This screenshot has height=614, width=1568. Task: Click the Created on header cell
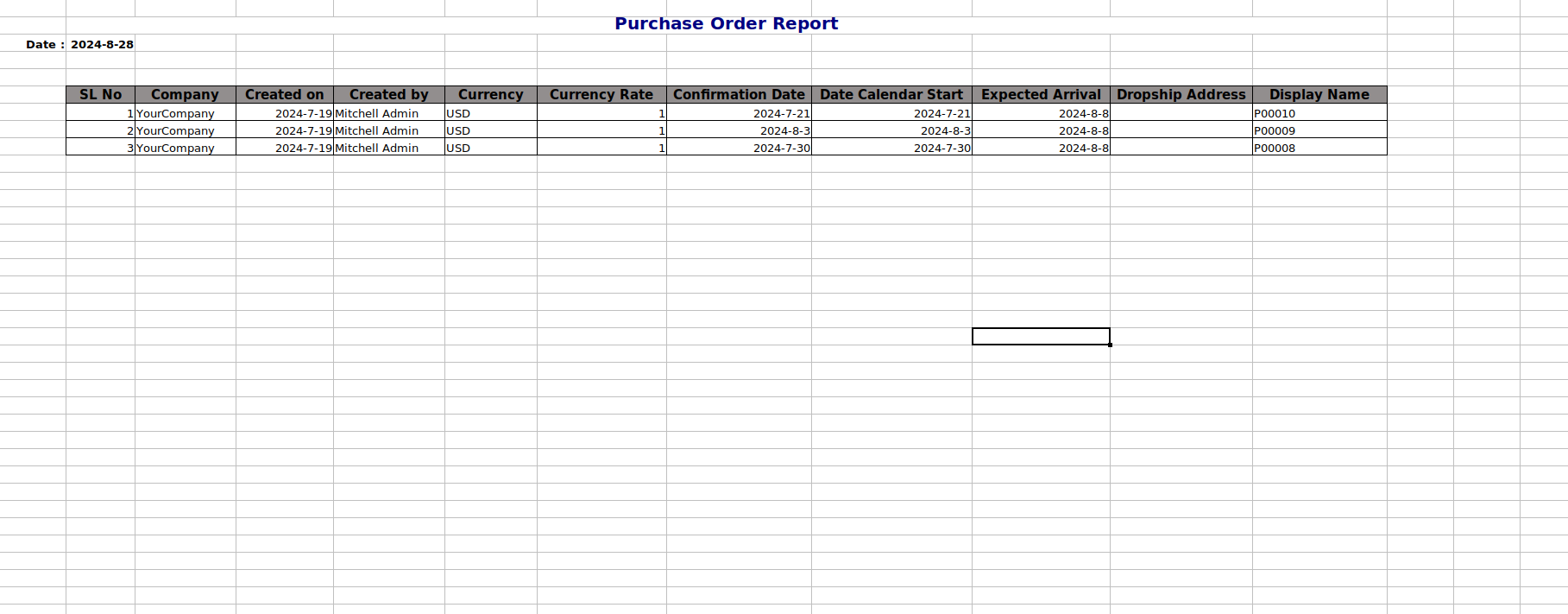point(284,95)
